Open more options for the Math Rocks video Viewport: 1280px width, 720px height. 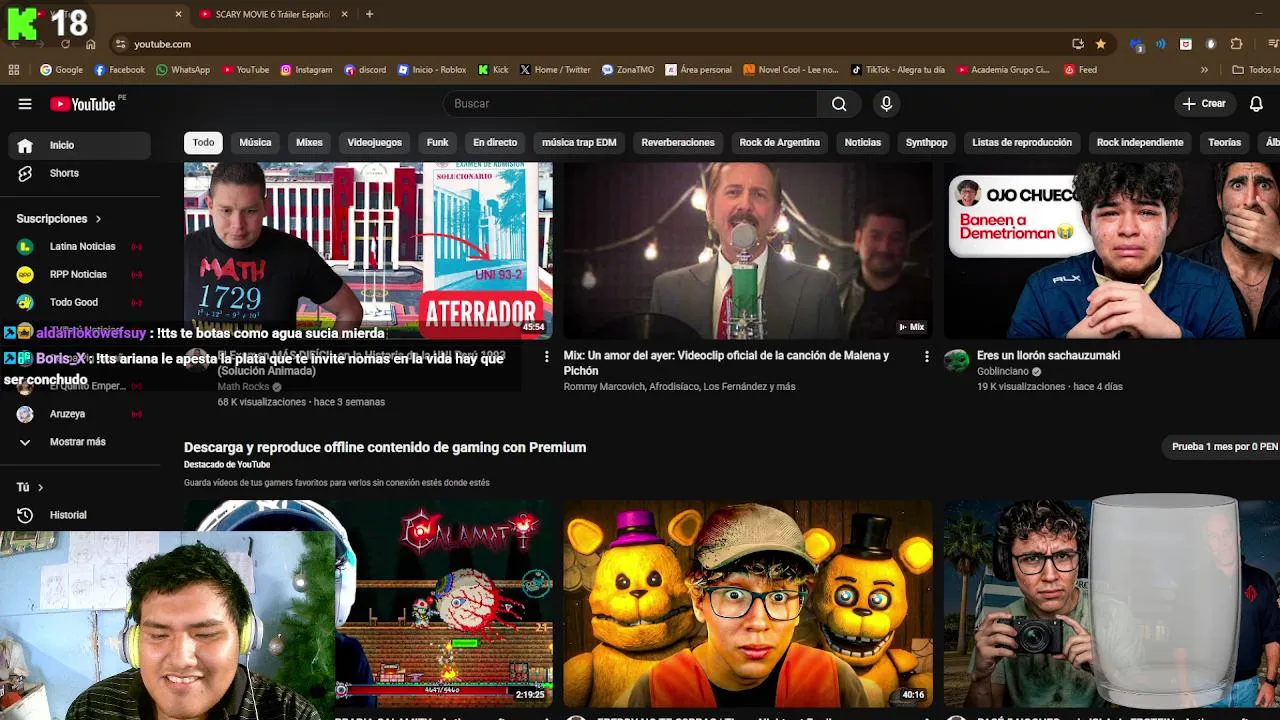546,356
